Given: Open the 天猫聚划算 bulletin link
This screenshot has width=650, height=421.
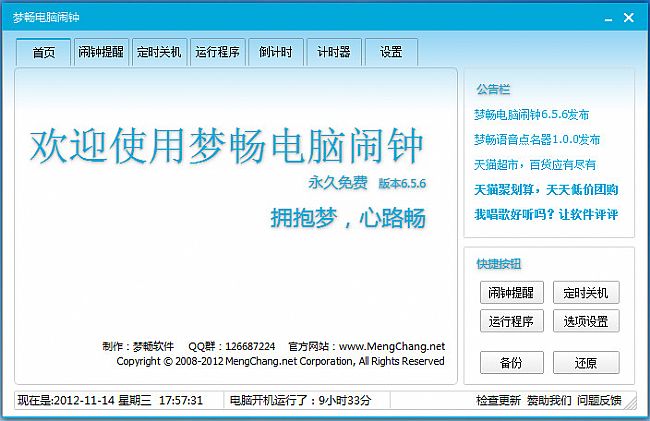Looking at the screenshot, I should (x=545, y=189).
